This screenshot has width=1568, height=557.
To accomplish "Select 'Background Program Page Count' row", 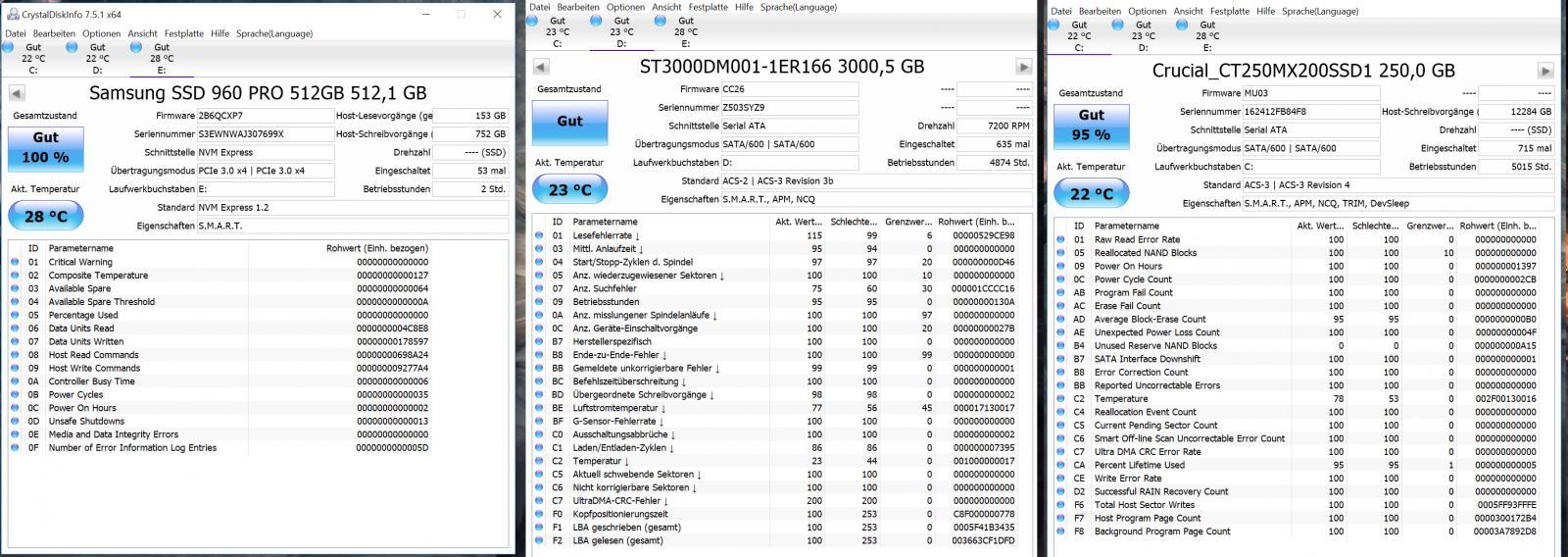I will [1298, 532].
